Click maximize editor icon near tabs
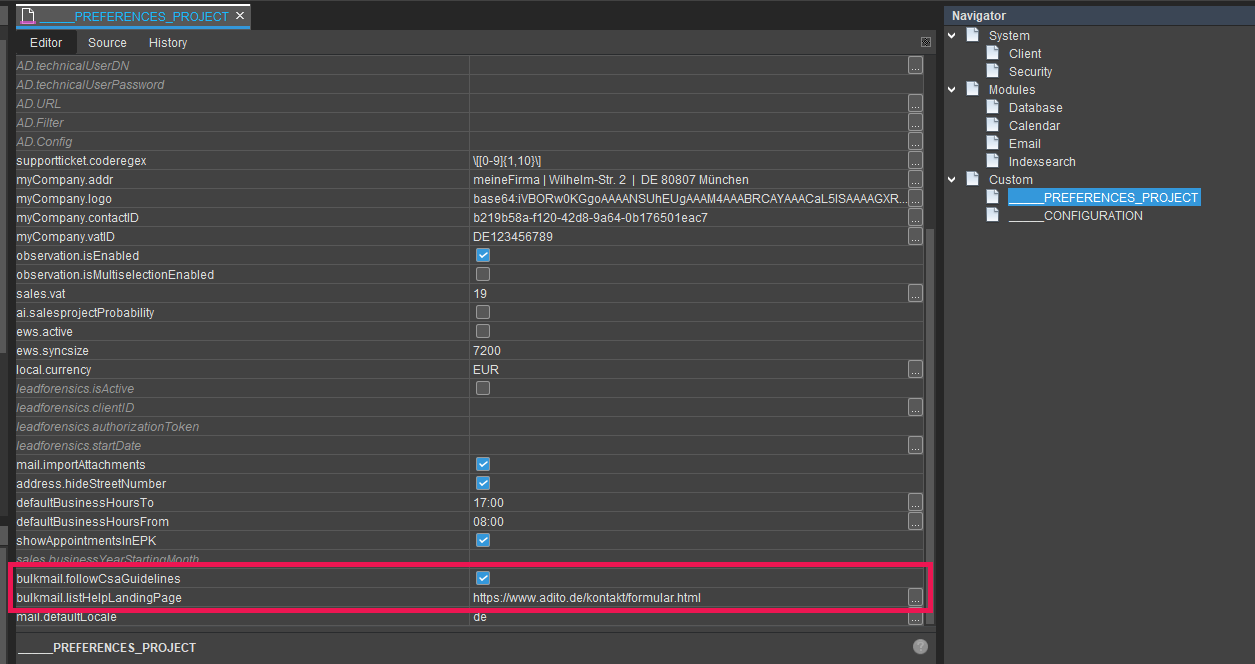 coord(926,42)
